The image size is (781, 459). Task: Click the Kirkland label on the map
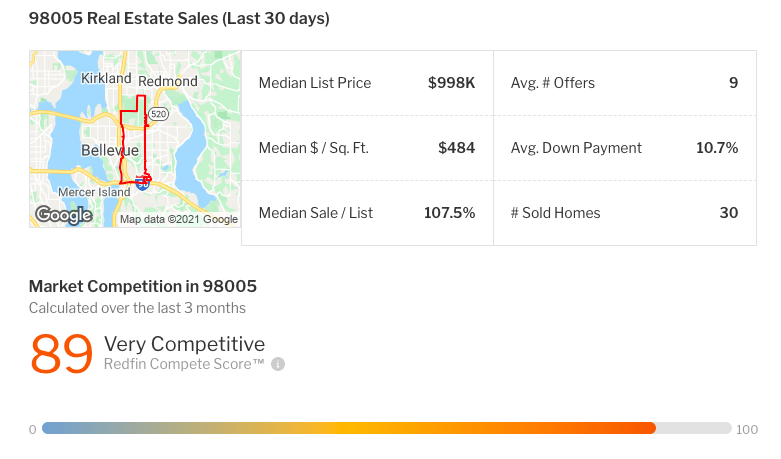click(x=106, y=79)
